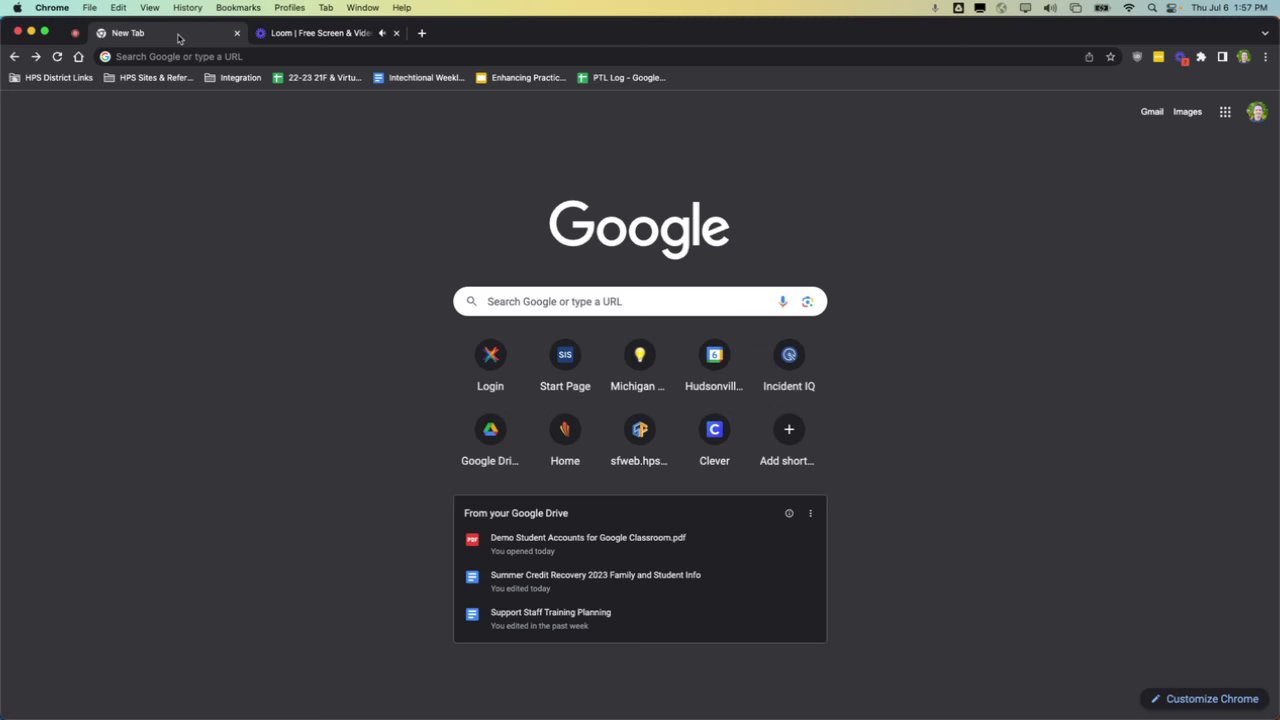Click the Customize Chrome button
This screenshot has width=1280, height=720.
[1204, 699]
